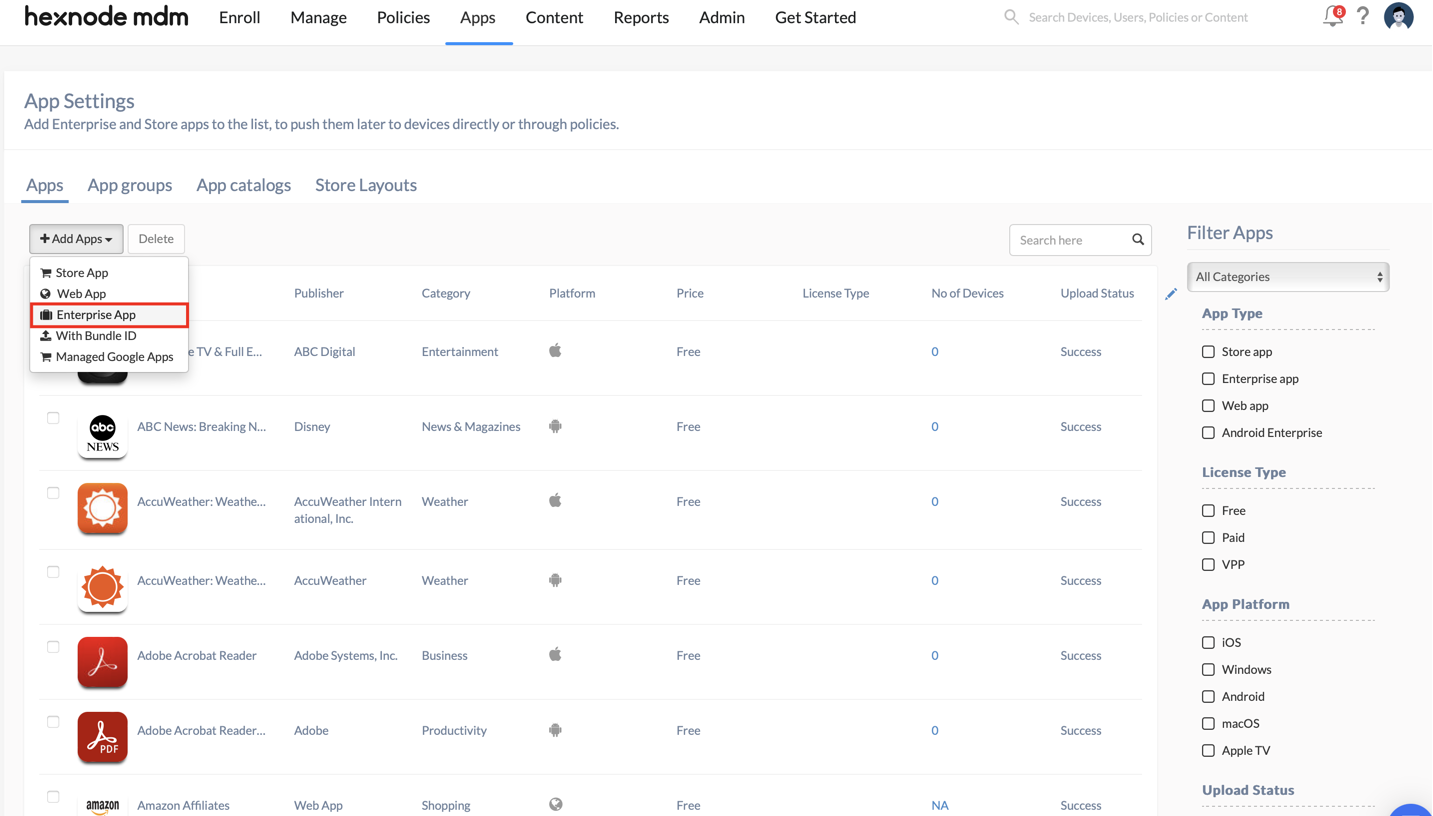Check the iOS platform filter

pos(1208,643)
